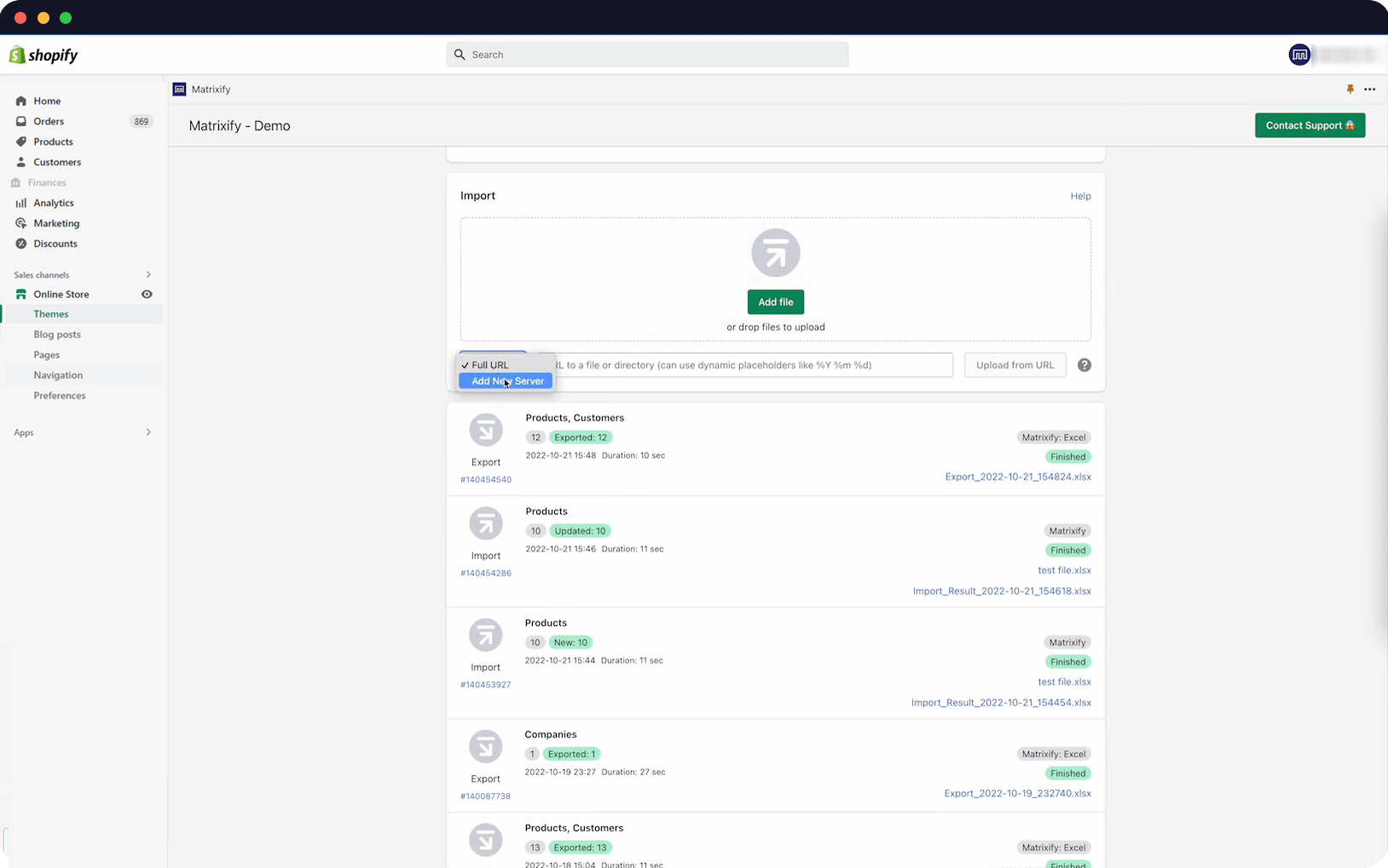The height and width of the screenshot is (868, 1388).
Task: Click the macOS yellow minimize button
Action: click(x=43, y=18)
